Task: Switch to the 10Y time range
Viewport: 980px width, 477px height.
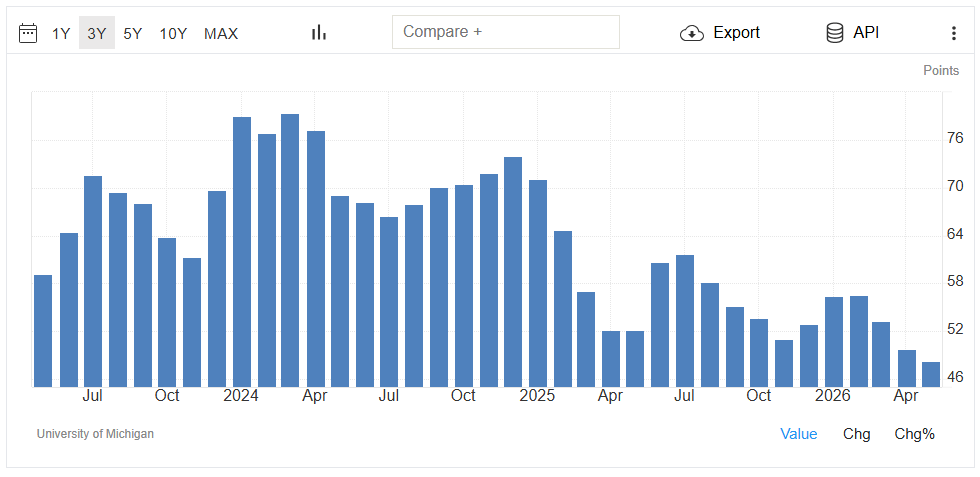Action: coord(173,33)
